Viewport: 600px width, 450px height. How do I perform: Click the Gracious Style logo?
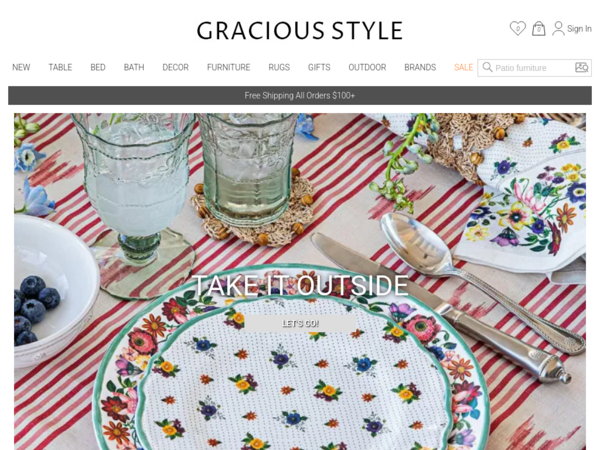300,31
